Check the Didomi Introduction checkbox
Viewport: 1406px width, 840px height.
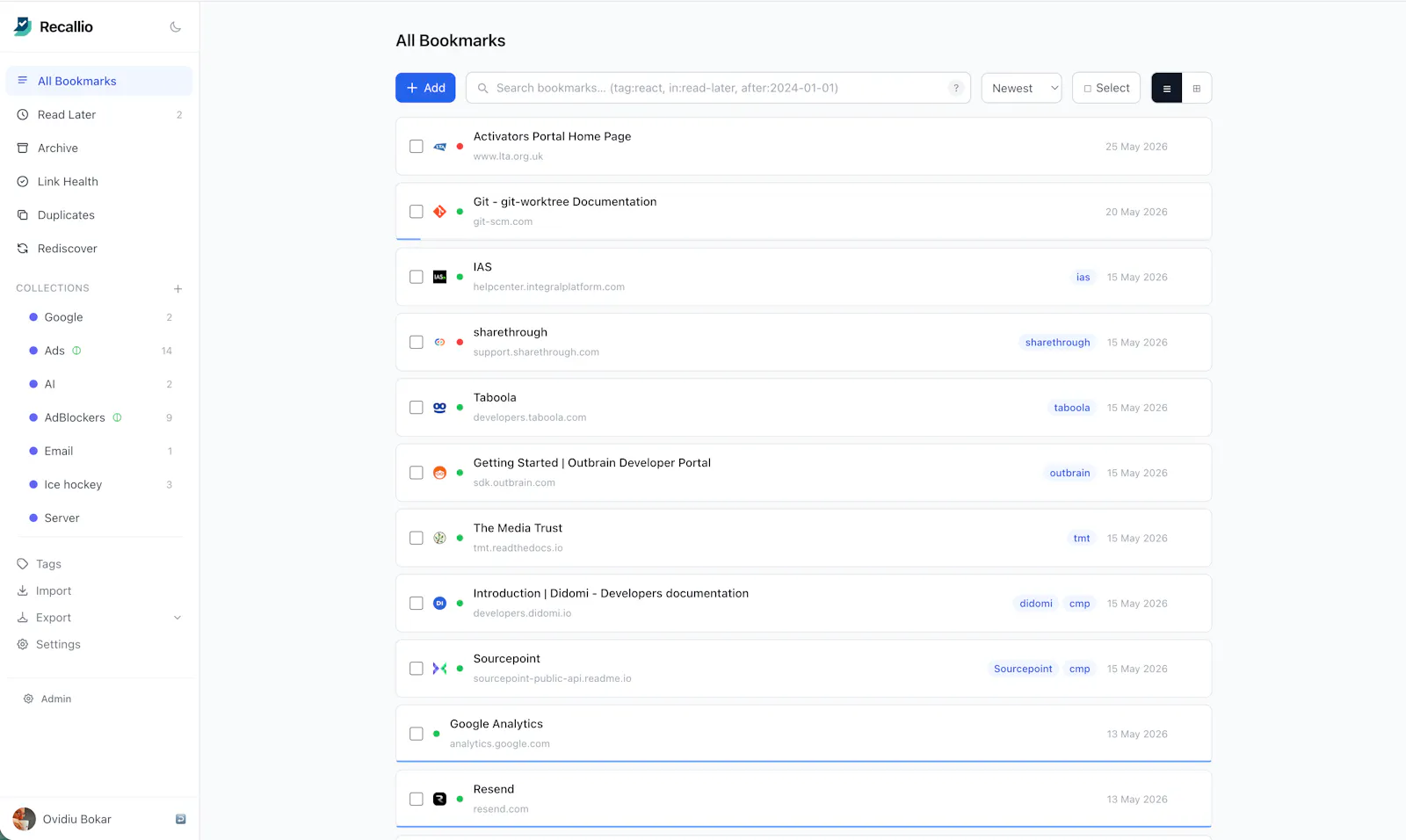417,604
